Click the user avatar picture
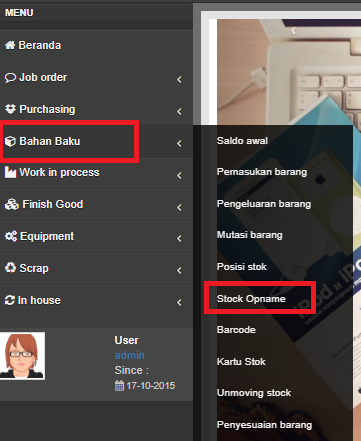Screen dimensions: 361x441 click(x=22, y=356)
